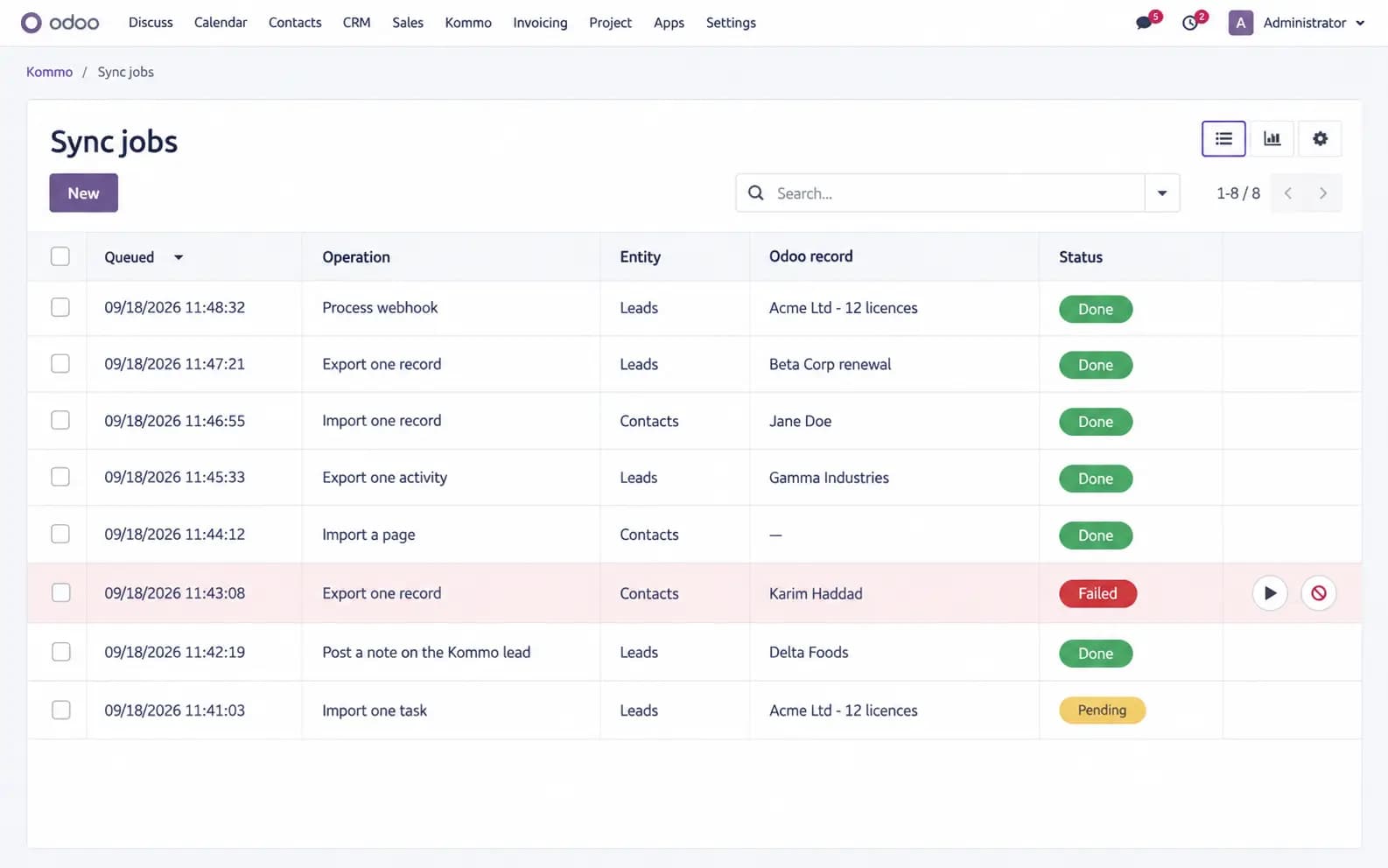The height and width of the screenshot is (868, 1388).
Task: Click the New button
Action: (x=83, y=193)
